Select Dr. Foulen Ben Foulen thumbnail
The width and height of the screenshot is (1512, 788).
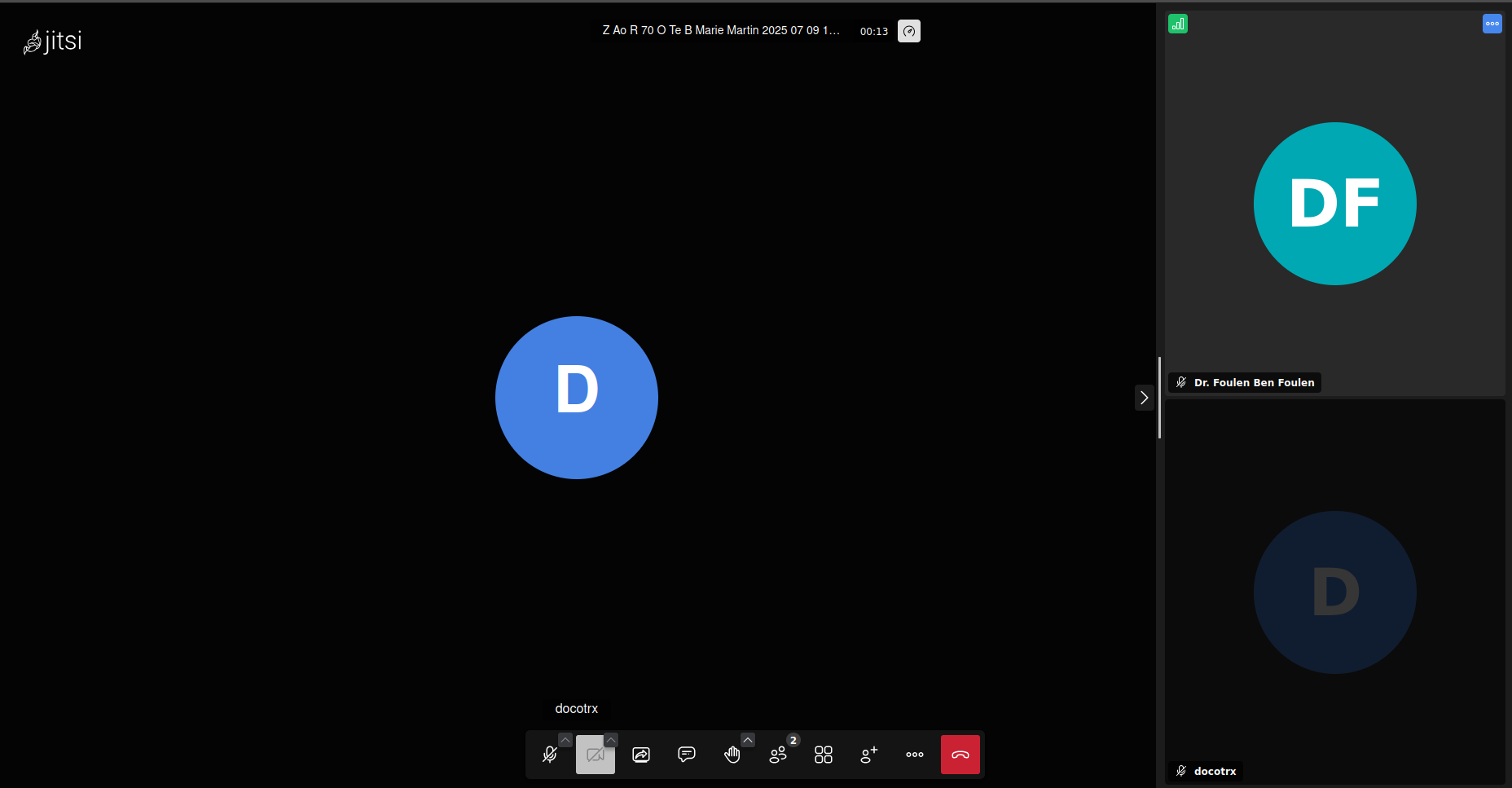point(1335,203)
